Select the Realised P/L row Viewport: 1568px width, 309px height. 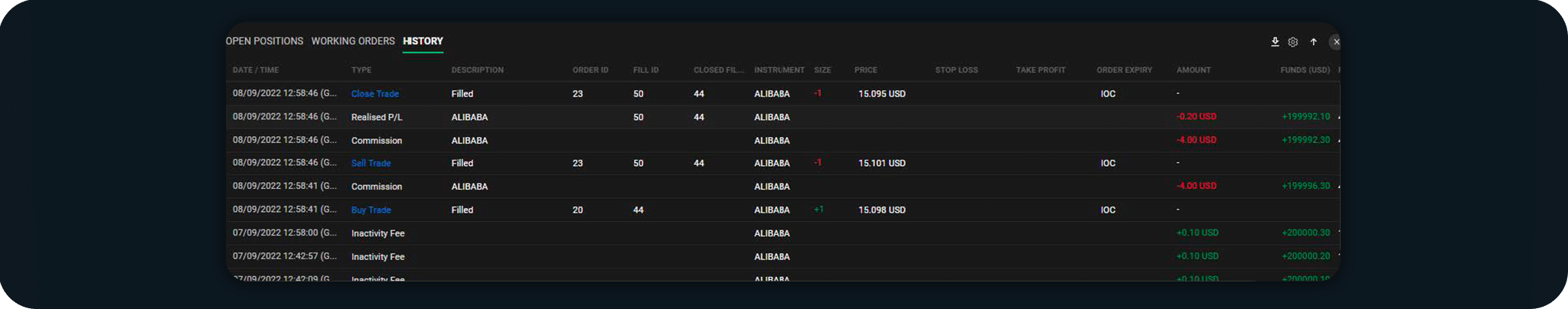(x=377, y=118)
